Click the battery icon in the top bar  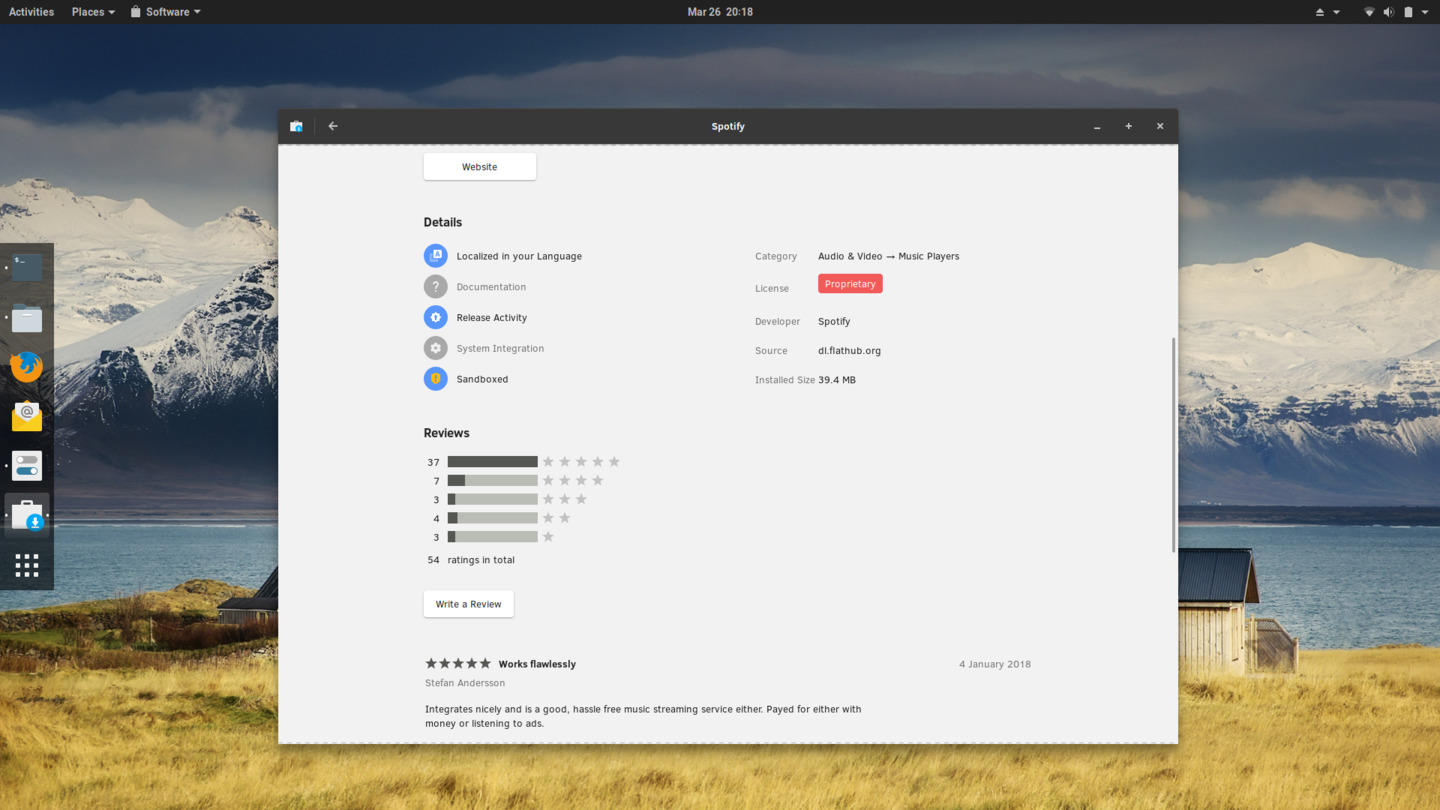coord(1408,12)
